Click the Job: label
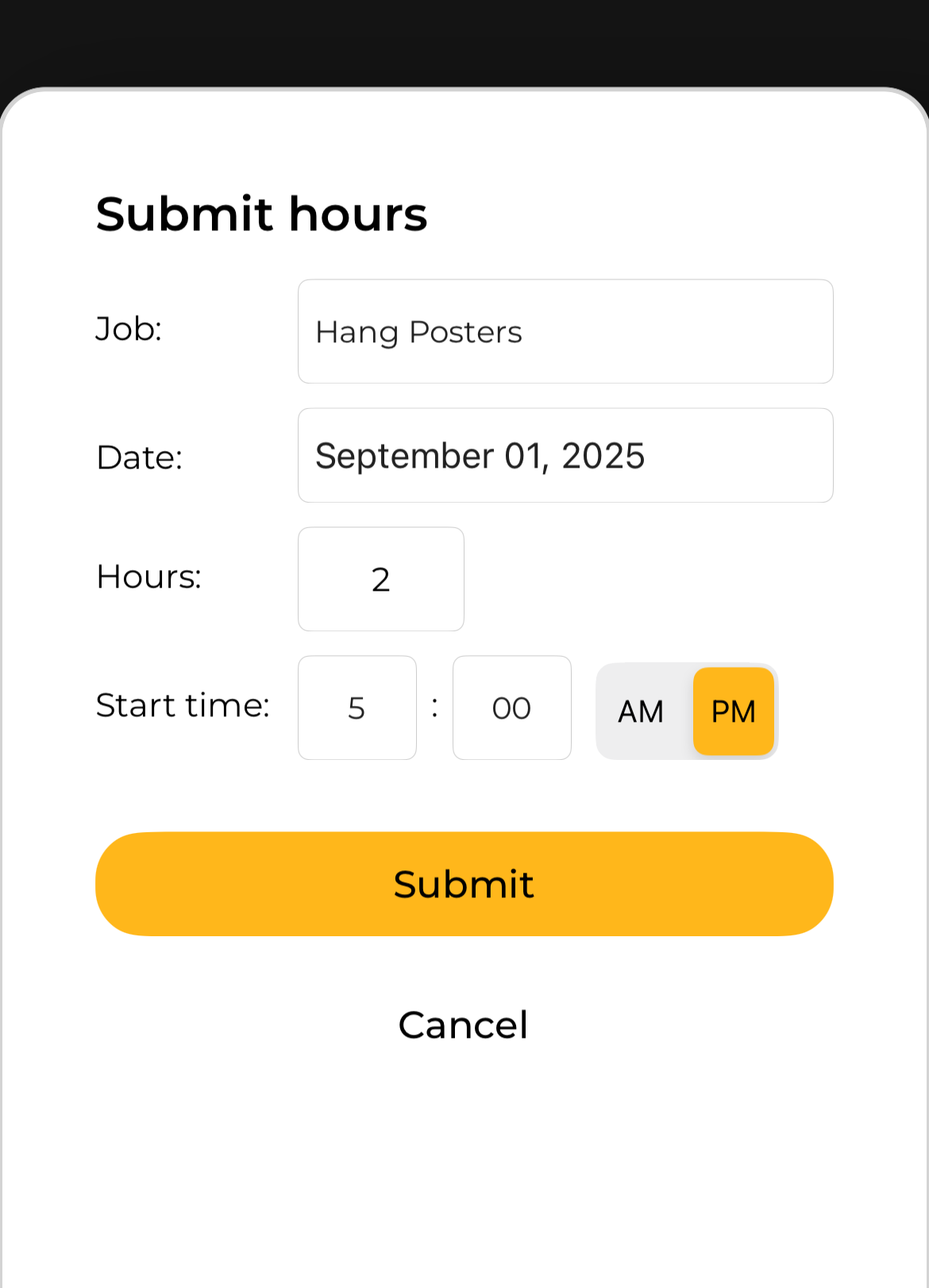Screen dimensions: 929x1288 (129, 329)
